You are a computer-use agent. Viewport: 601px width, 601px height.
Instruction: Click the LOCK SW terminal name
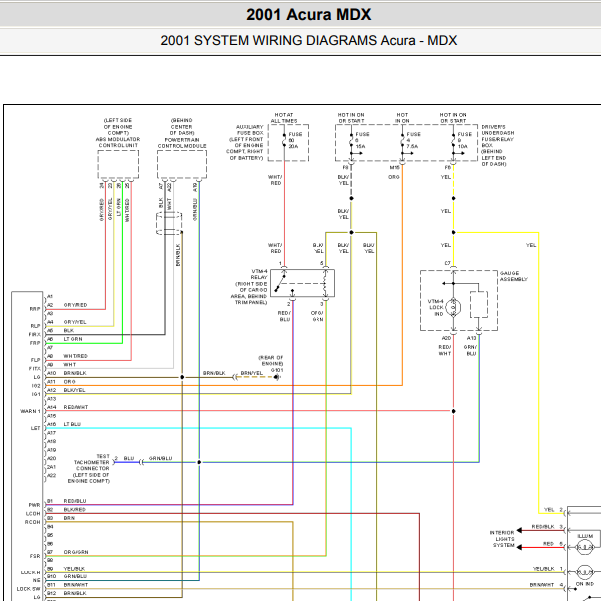pos(28,589)
